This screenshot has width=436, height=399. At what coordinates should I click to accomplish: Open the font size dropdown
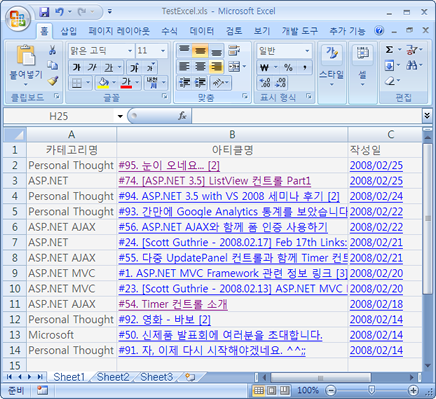[x=163, y=51]
